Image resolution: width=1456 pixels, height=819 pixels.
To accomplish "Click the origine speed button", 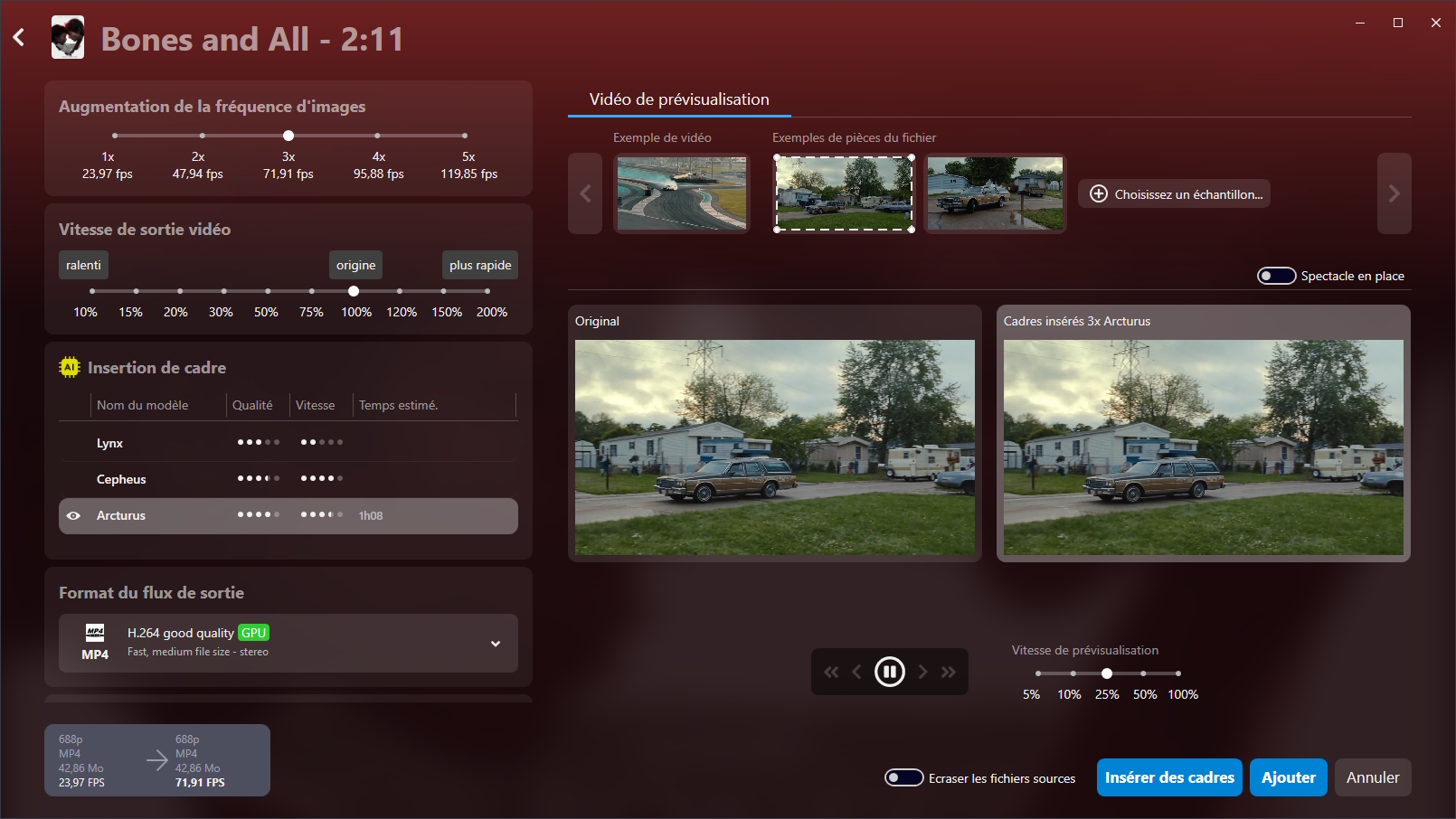I will [355, 265].
